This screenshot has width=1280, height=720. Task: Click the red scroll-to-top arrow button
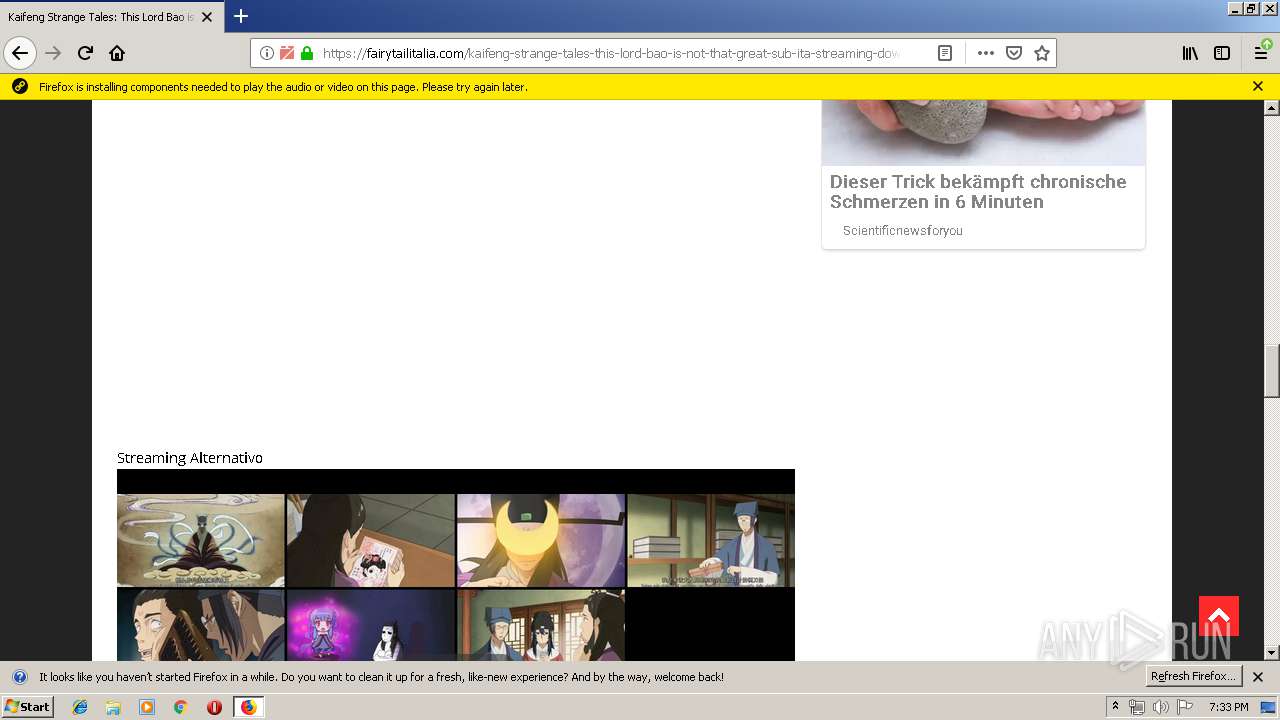[x=1219, y=616]
